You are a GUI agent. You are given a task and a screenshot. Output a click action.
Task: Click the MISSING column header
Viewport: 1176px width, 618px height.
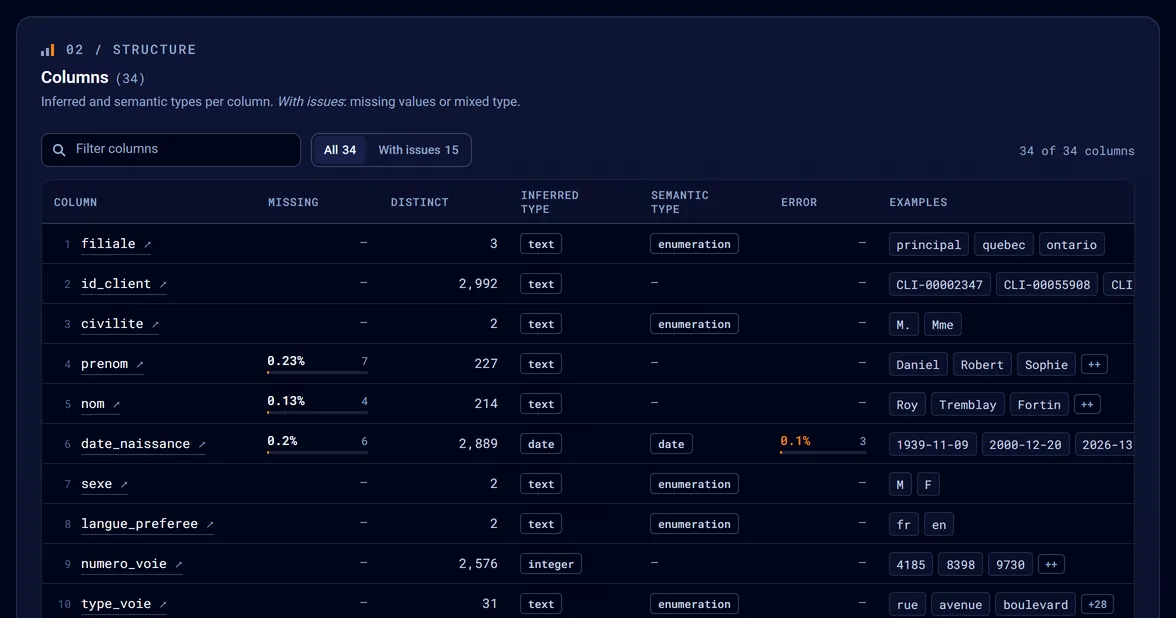point(293,202)
